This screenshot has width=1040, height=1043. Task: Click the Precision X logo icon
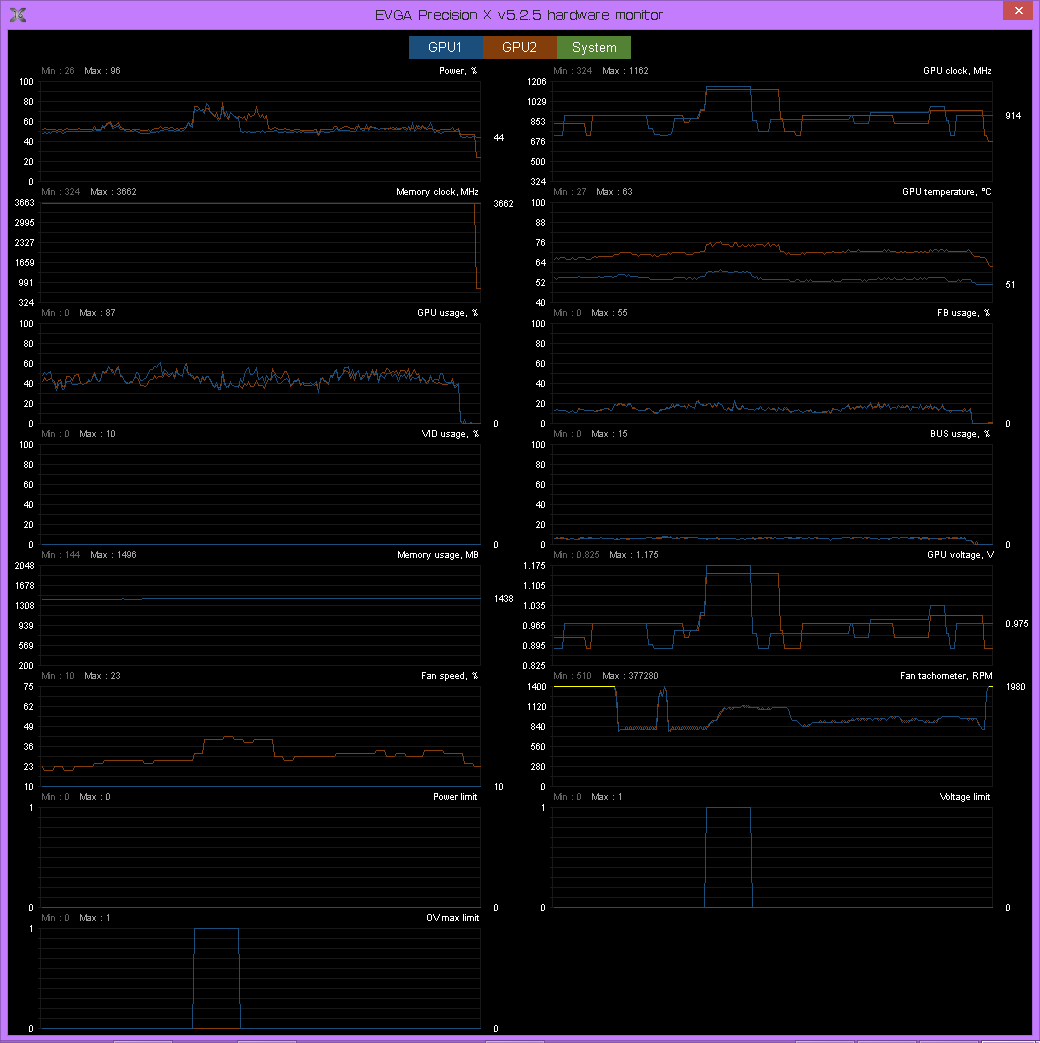click(18, 15)
